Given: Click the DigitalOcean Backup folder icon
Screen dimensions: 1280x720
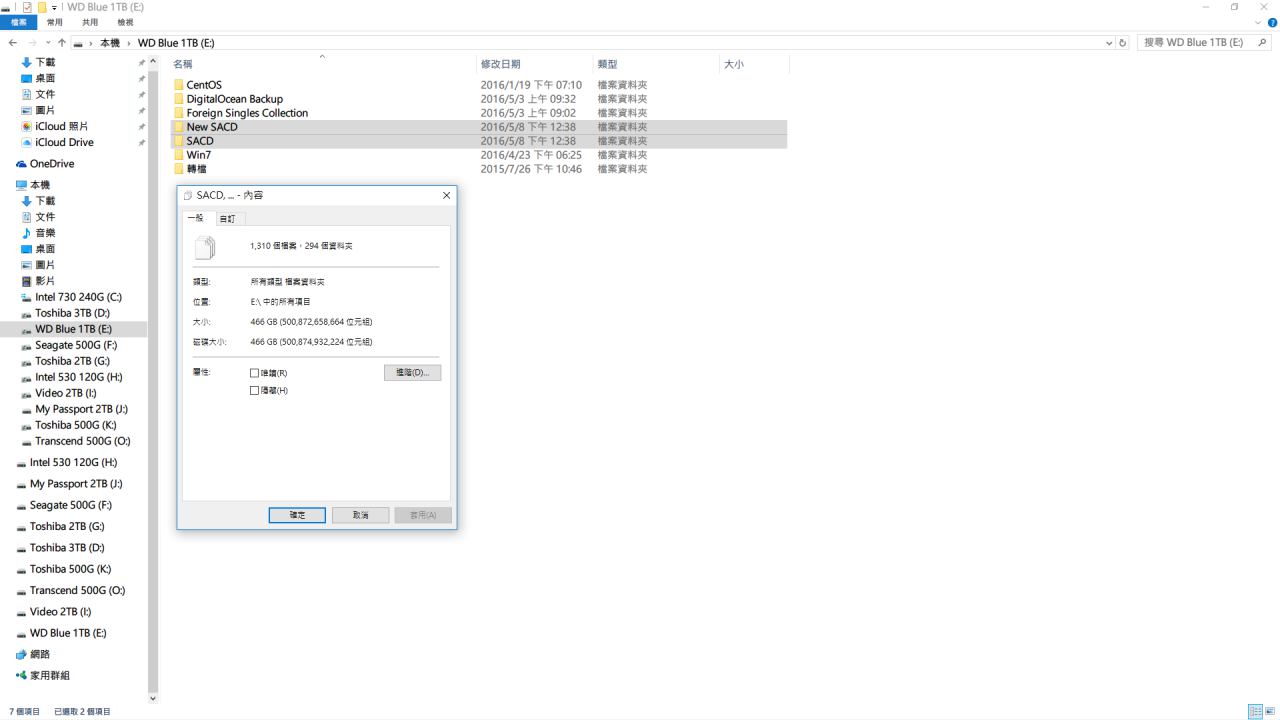Looking at the screenshot, I should (x=179, y=99).
